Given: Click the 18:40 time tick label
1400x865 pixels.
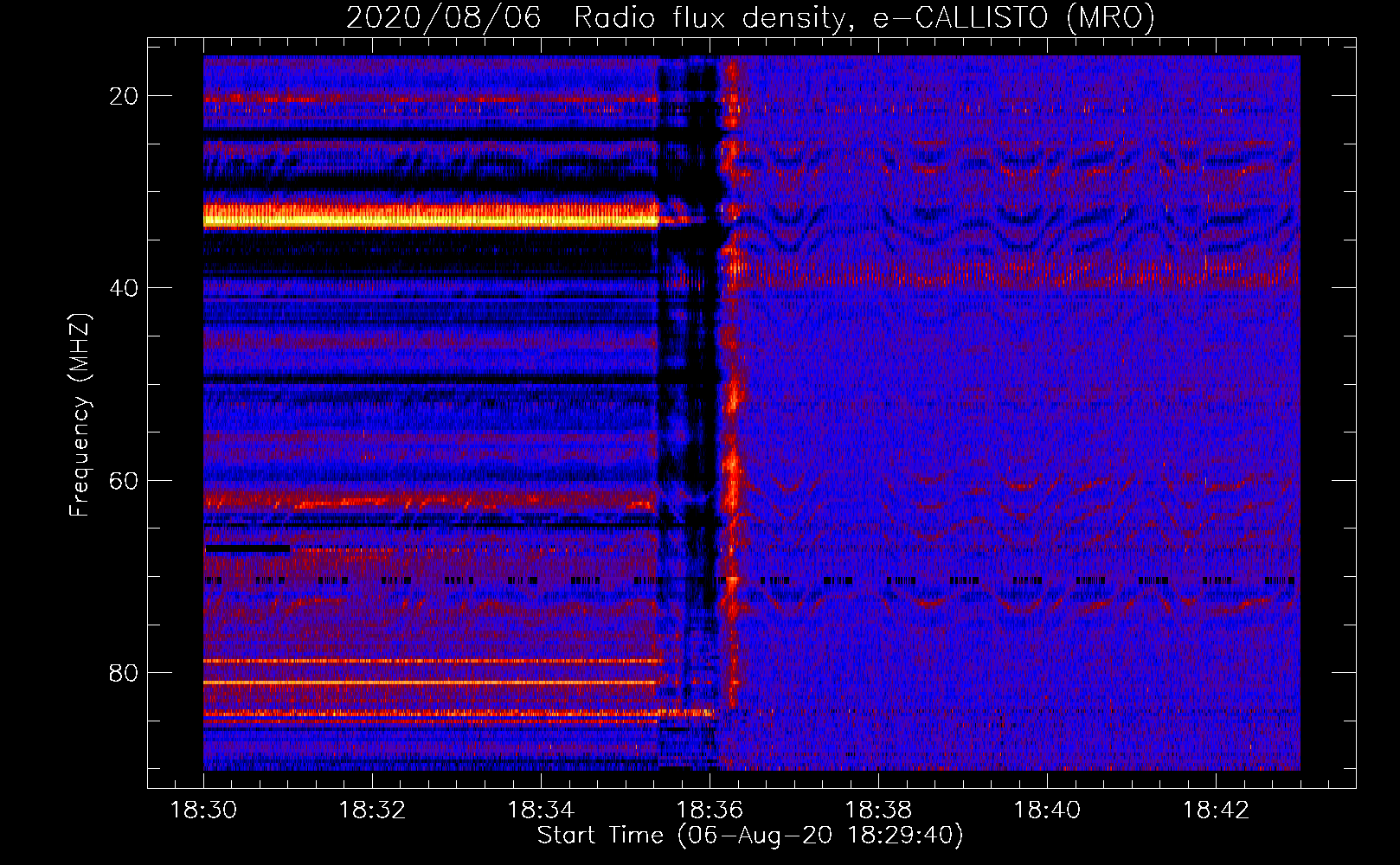Looking at the screenshot, I should click(x=1047, y=811).
